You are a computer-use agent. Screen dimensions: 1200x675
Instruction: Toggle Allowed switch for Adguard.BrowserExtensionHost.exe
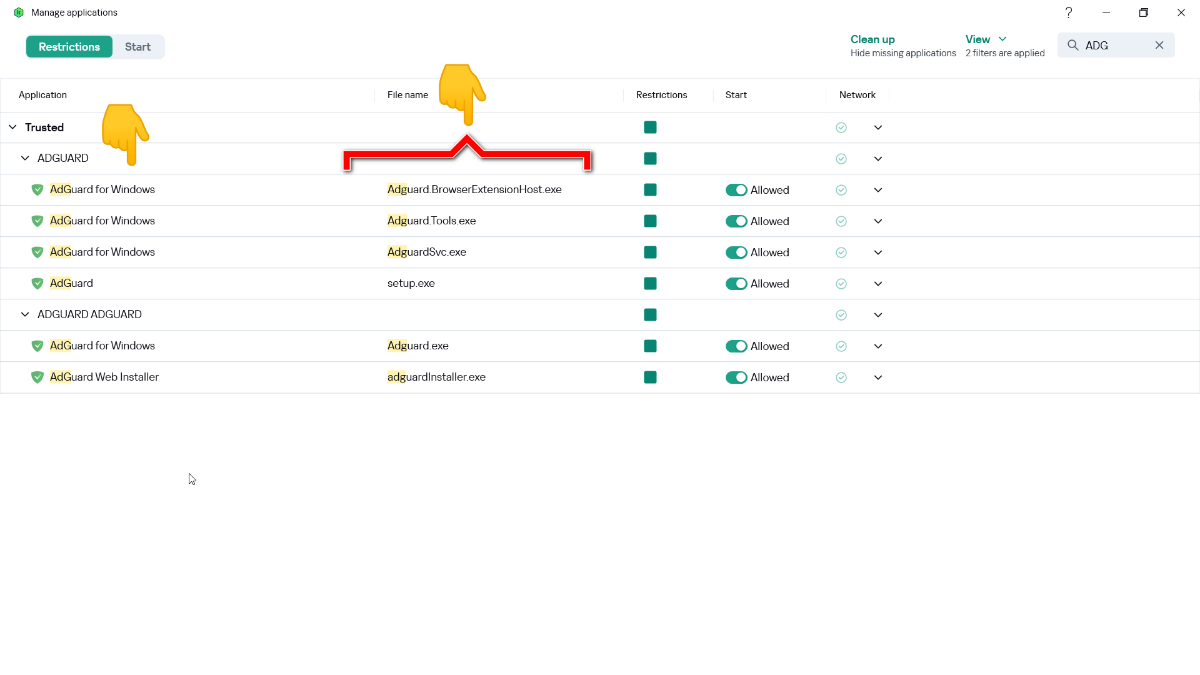tap(736, 190)
